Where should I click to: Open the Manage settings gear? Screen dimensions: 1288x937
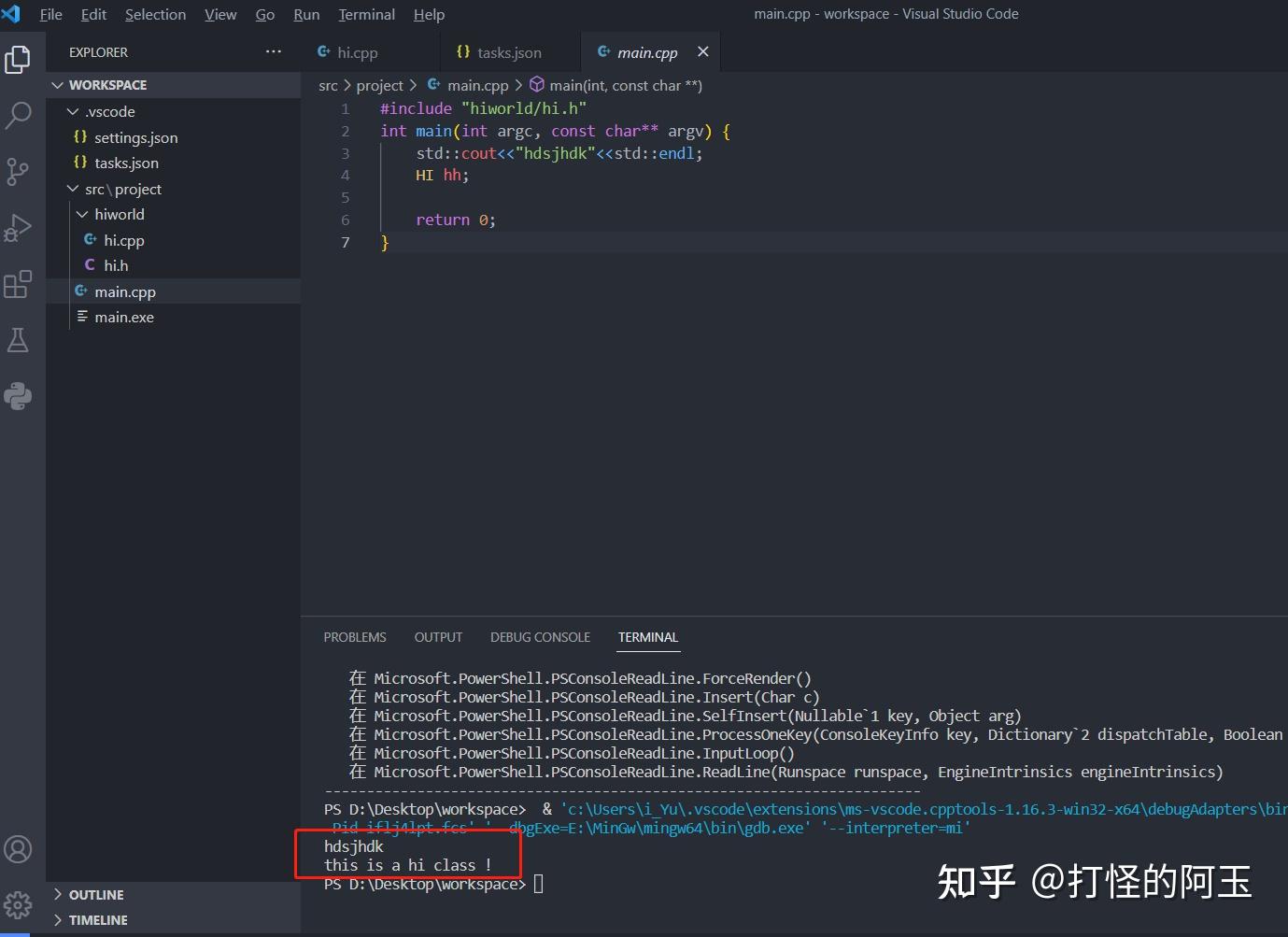pyautogui.click(x=19, y=904)
